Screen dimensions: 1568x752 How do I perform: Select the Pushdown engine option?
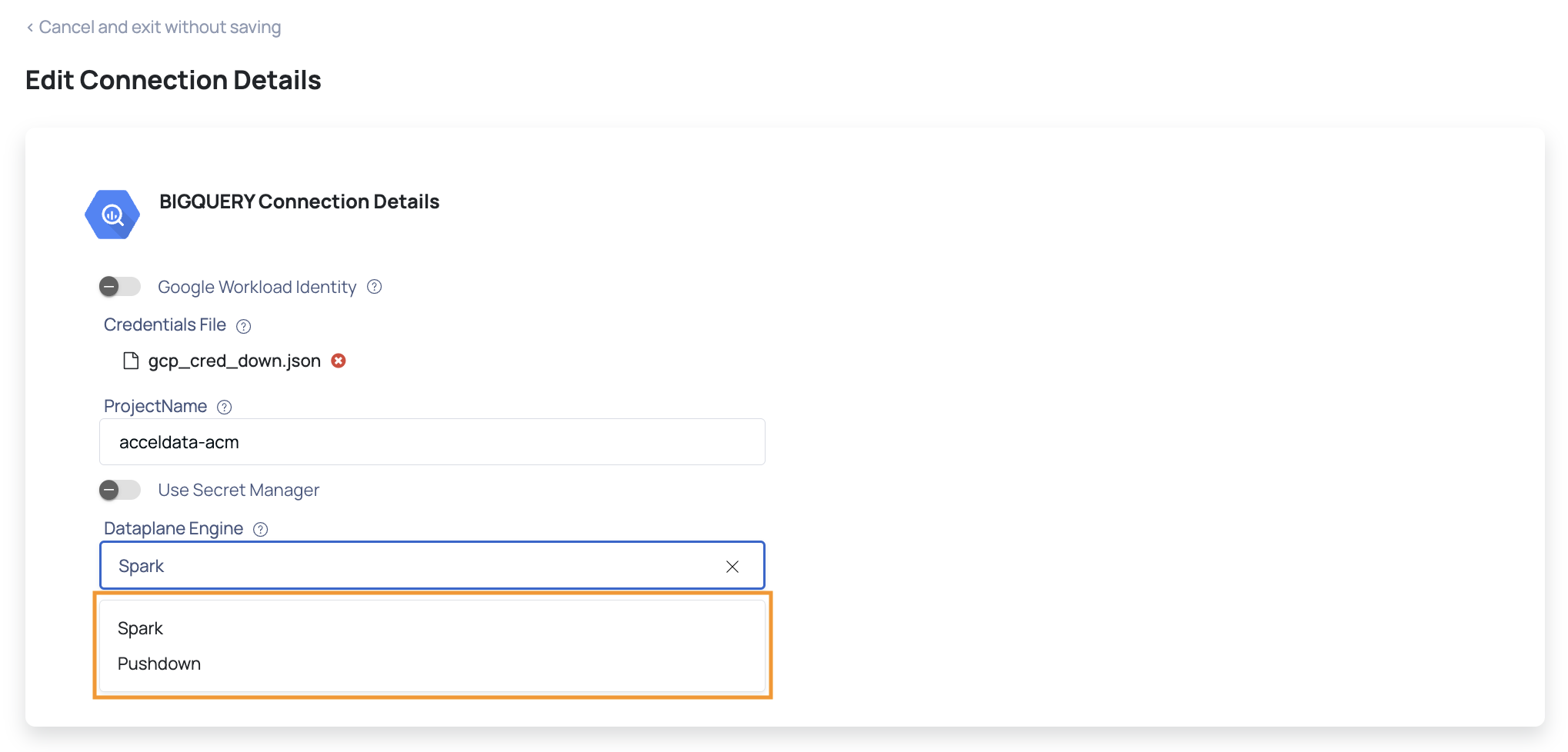158,664
